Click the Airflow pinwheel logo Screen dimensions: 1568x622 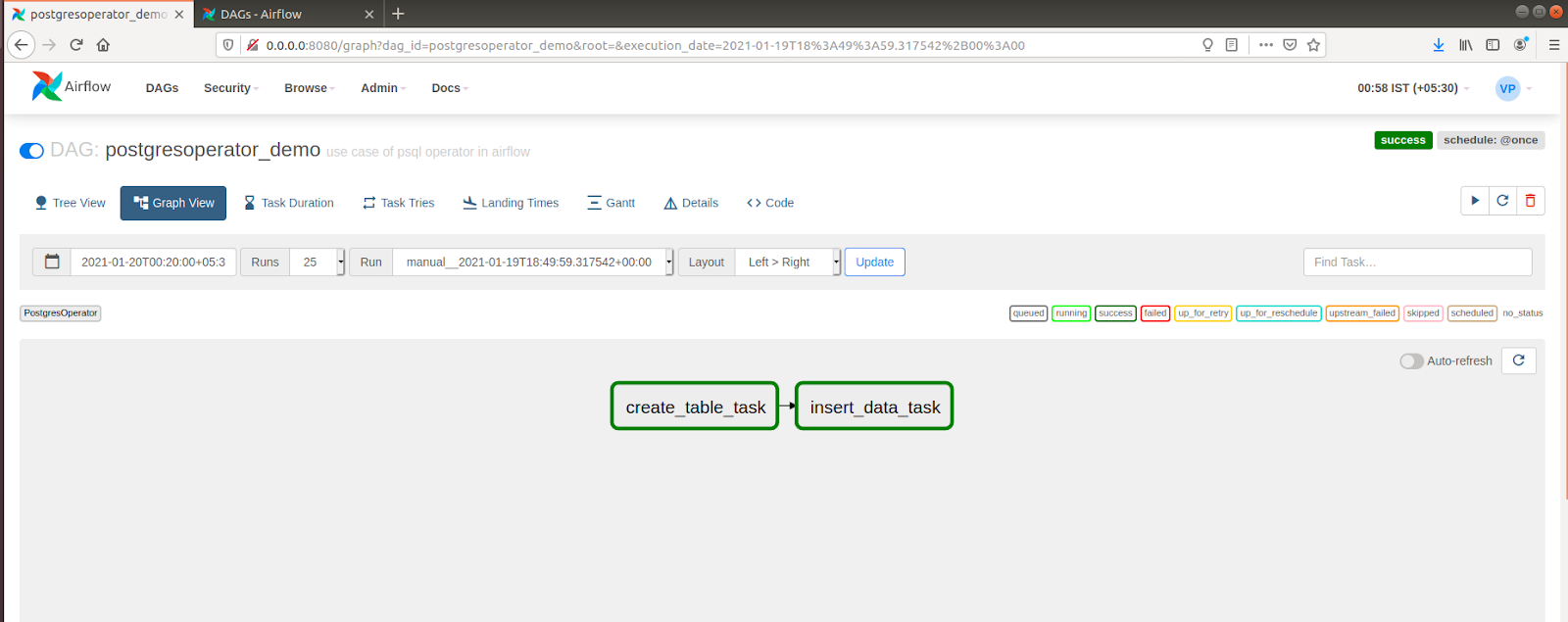point(46,87)
